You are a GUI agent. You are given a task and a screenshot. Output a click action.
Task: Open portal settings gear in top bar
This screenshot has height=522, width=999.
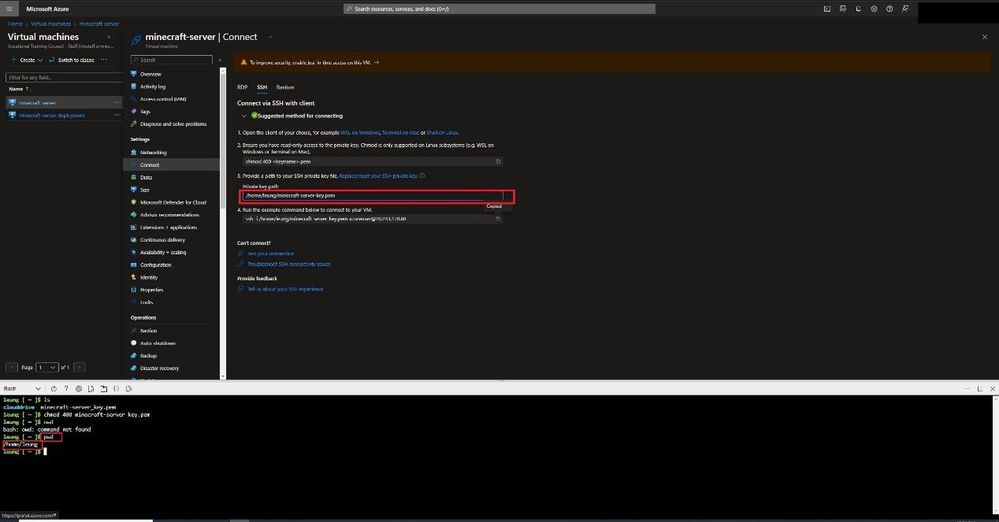pos(874,9)
